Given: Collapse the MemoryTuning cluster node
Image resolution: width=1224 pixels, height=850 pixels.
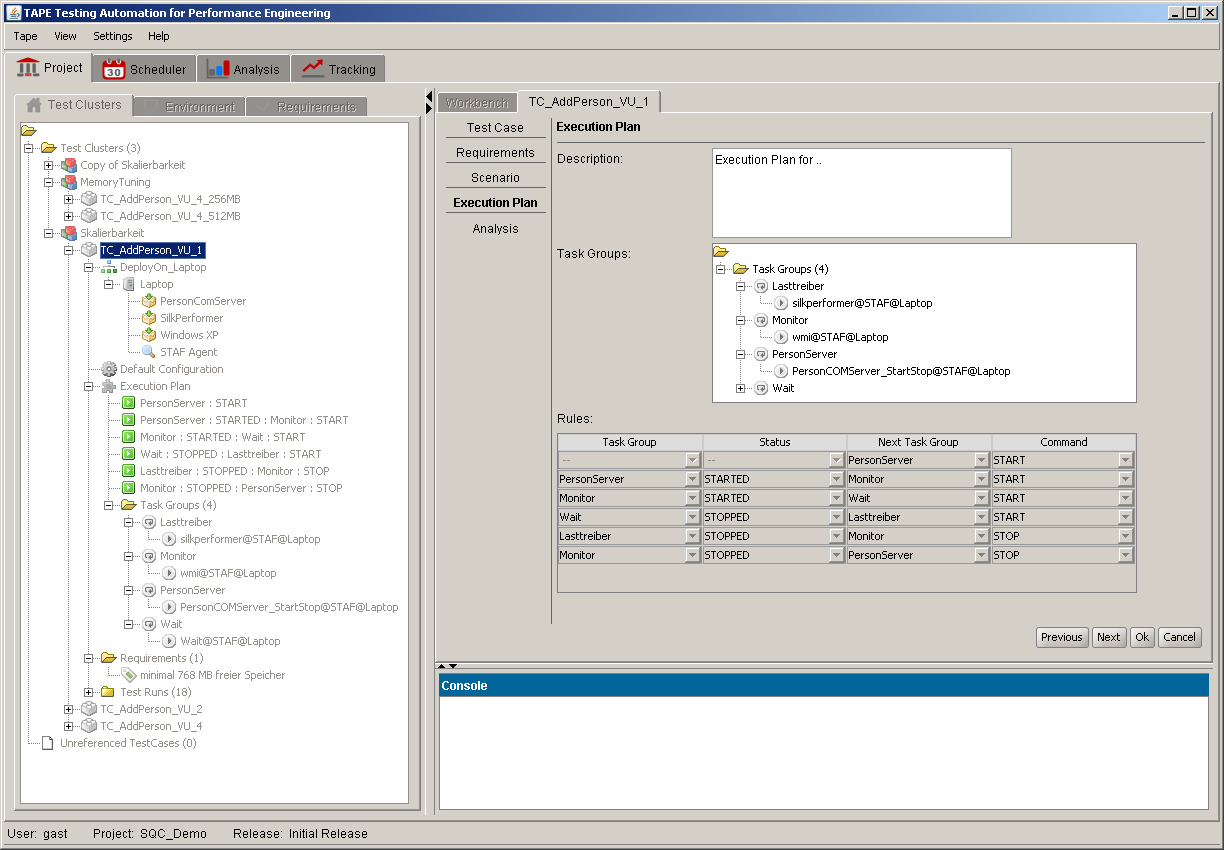Looking at the screenshot, I should (49, 183).
